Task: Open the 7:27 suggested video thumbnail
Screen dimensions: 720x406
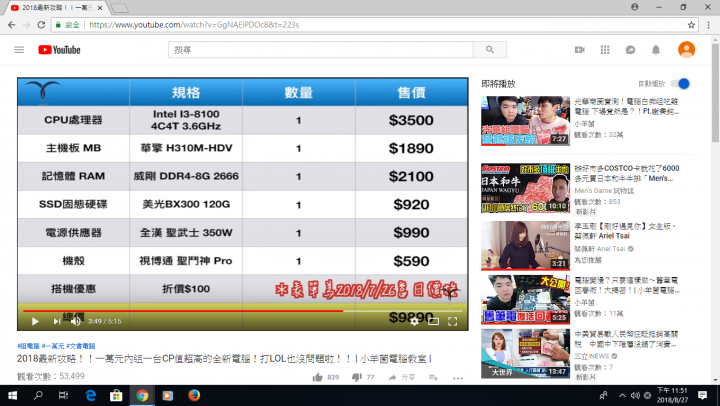Action: coord(525,121)
